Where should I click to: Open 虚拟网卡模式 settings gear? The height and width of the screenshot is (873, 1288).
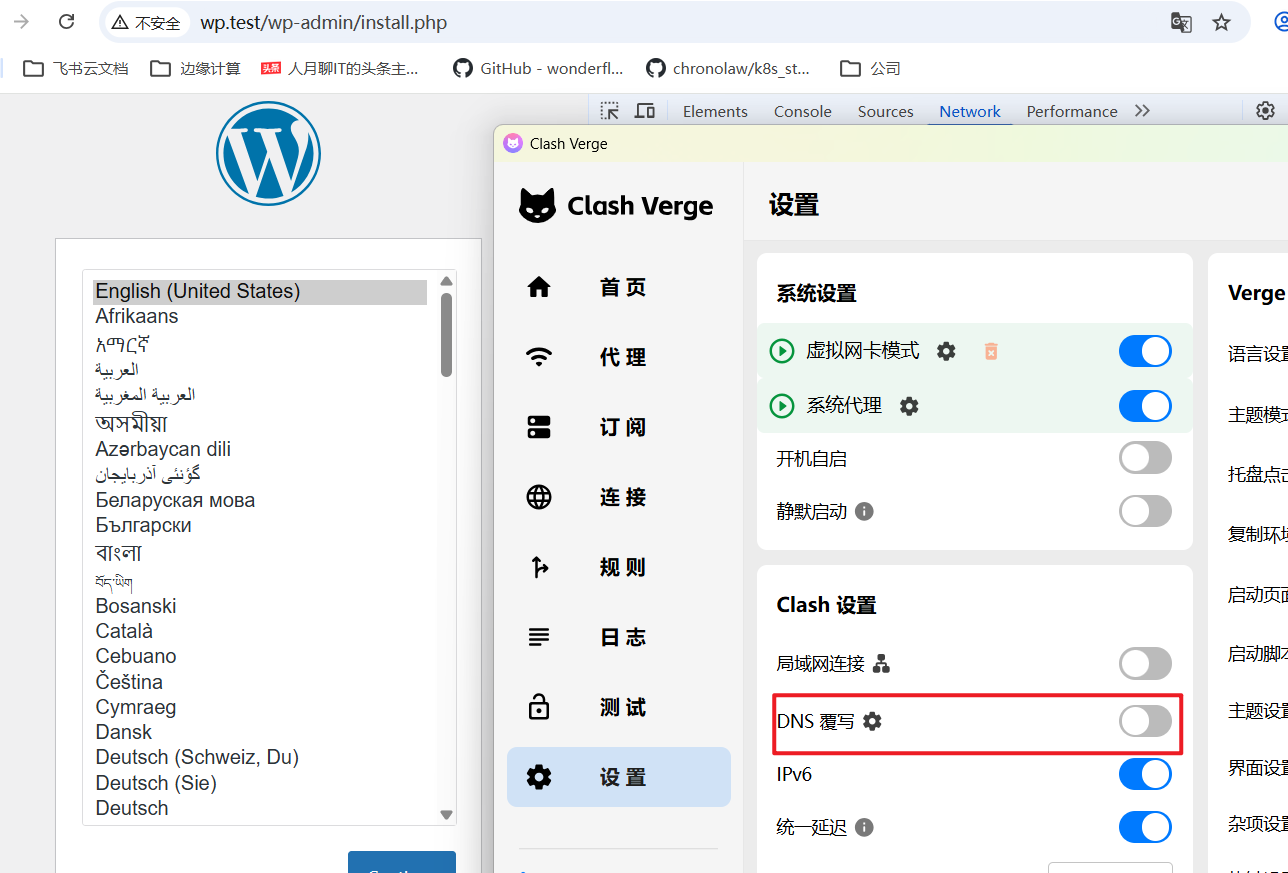pos(946,351)
